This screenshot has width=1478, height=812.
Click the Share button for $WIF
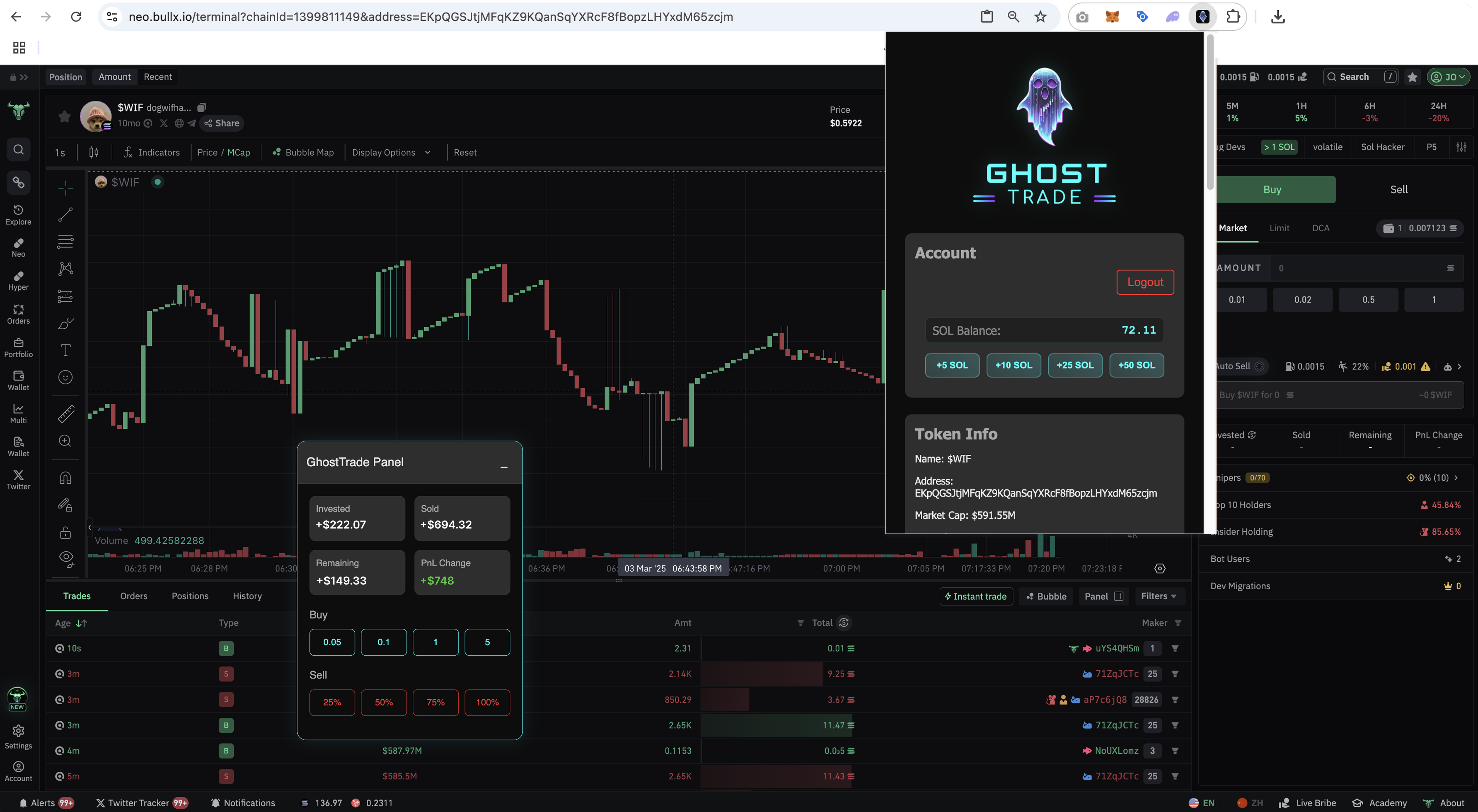click(x=221, y=123)
